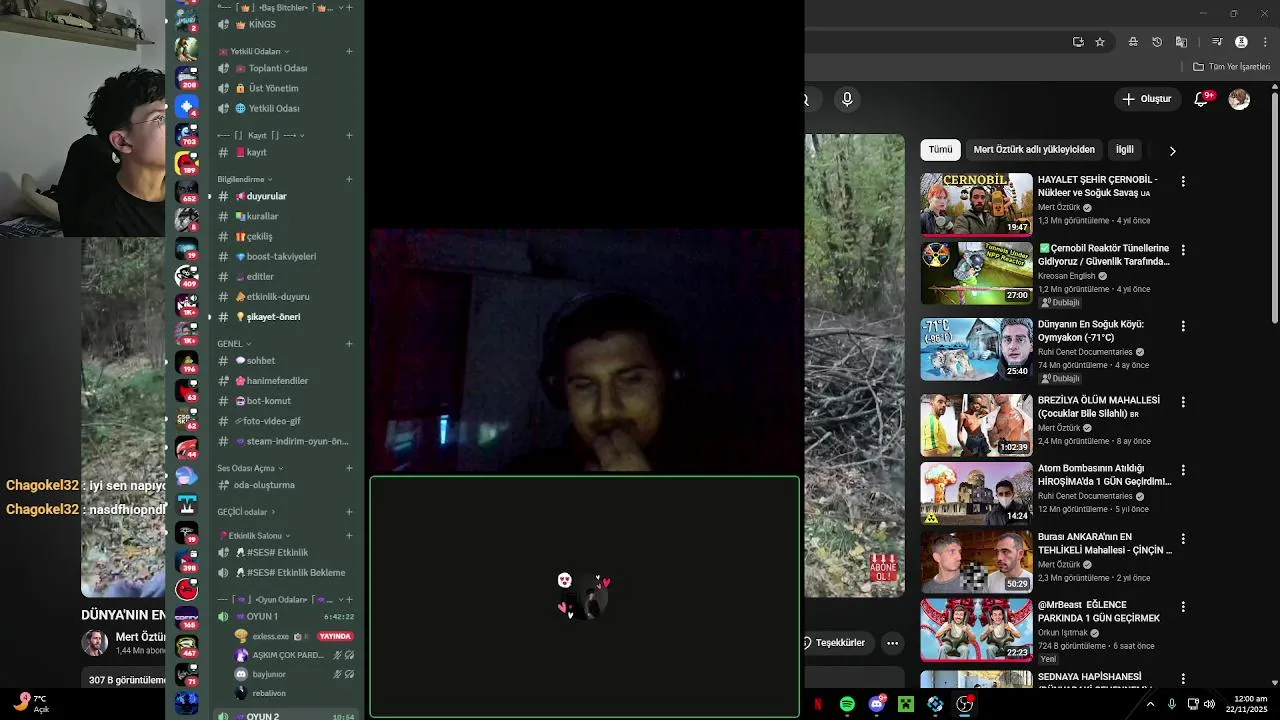
Task: Click YouTube voice search microphone
Action: pos(847,99)
